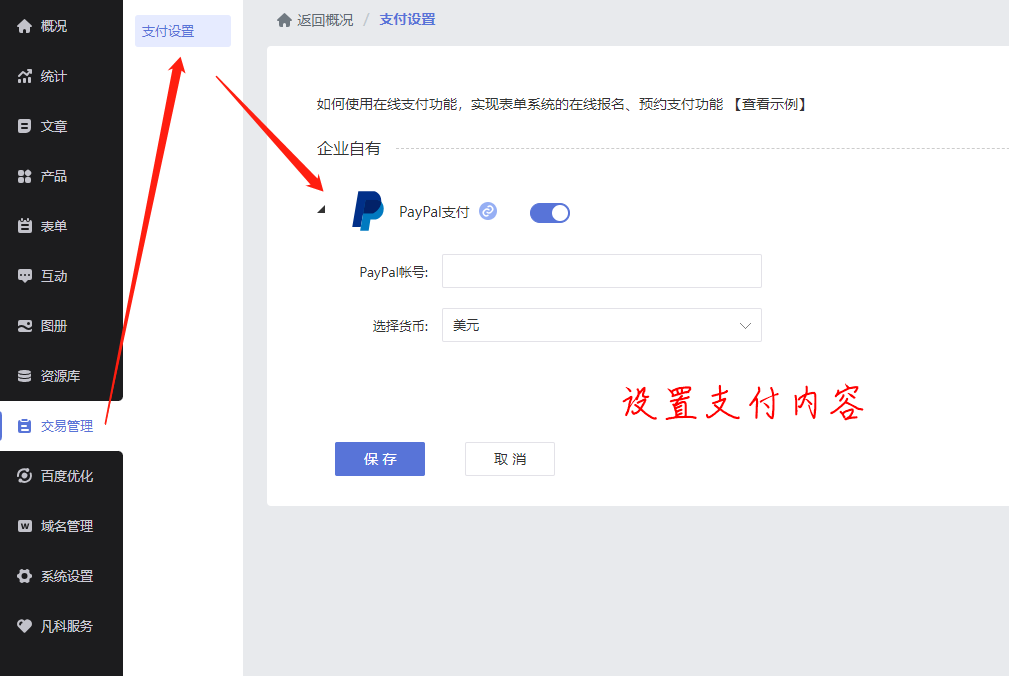Disable the PayPal支付 toggle switch
The height and width of the screenshot is (676, 1009).
point(549,212)
